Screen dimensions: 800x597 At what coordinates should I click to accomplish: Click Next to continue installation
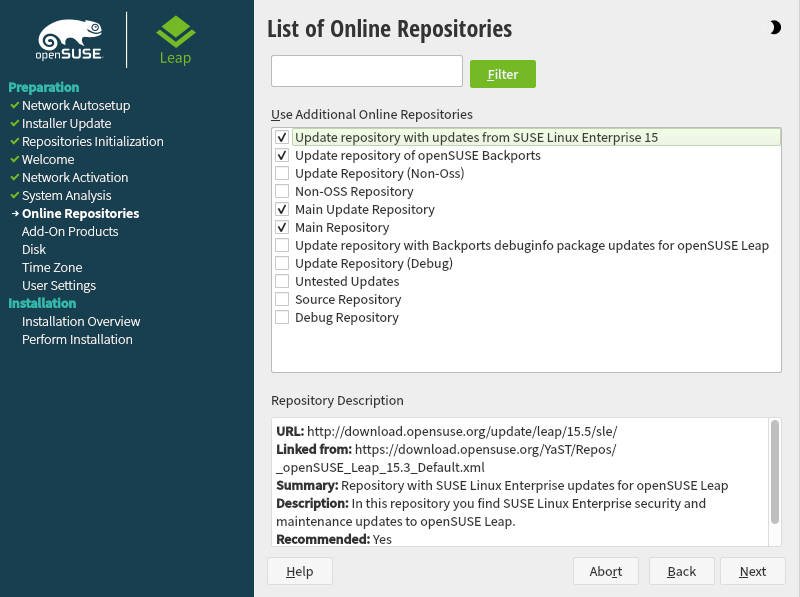click(752, 571)
